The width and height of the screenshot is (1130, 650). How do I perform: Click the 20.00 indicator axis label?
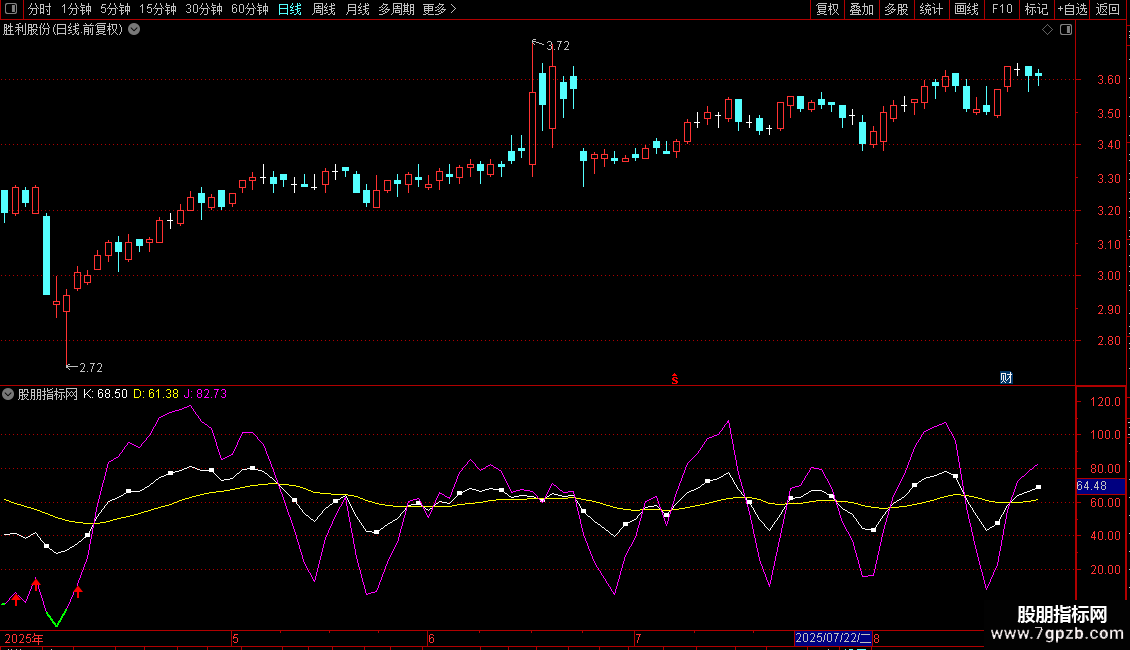click(x=1106, y=570)
